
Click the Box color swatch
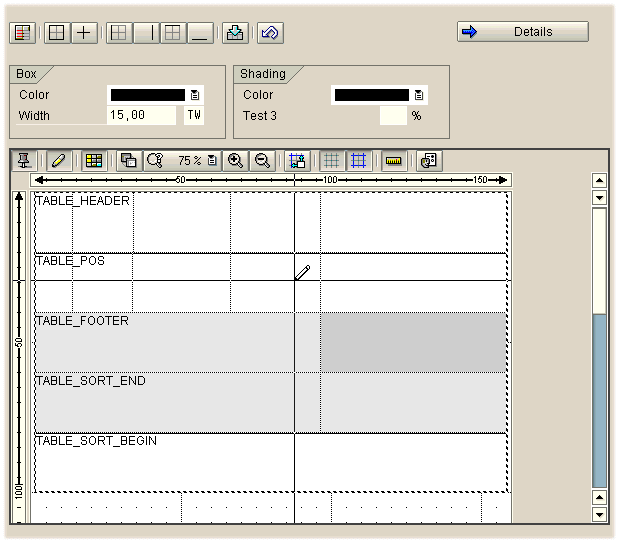(x=147, y=95)
